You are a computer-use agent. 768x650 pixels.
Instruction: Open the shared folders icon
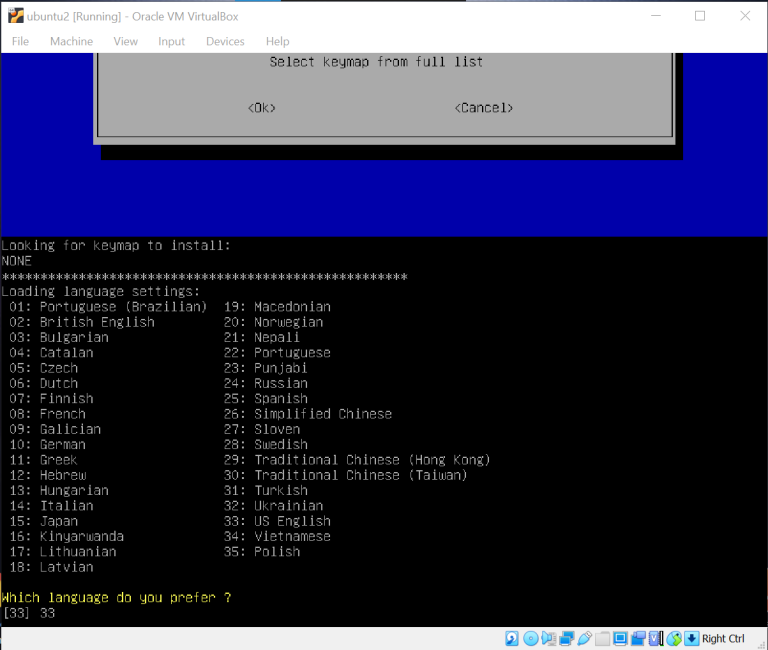click(602, 638)
